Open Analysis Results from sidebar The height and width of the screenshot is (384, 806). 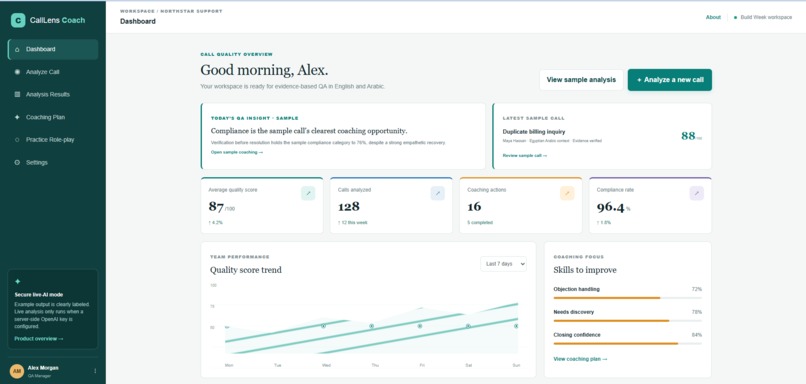coord(53,95)
